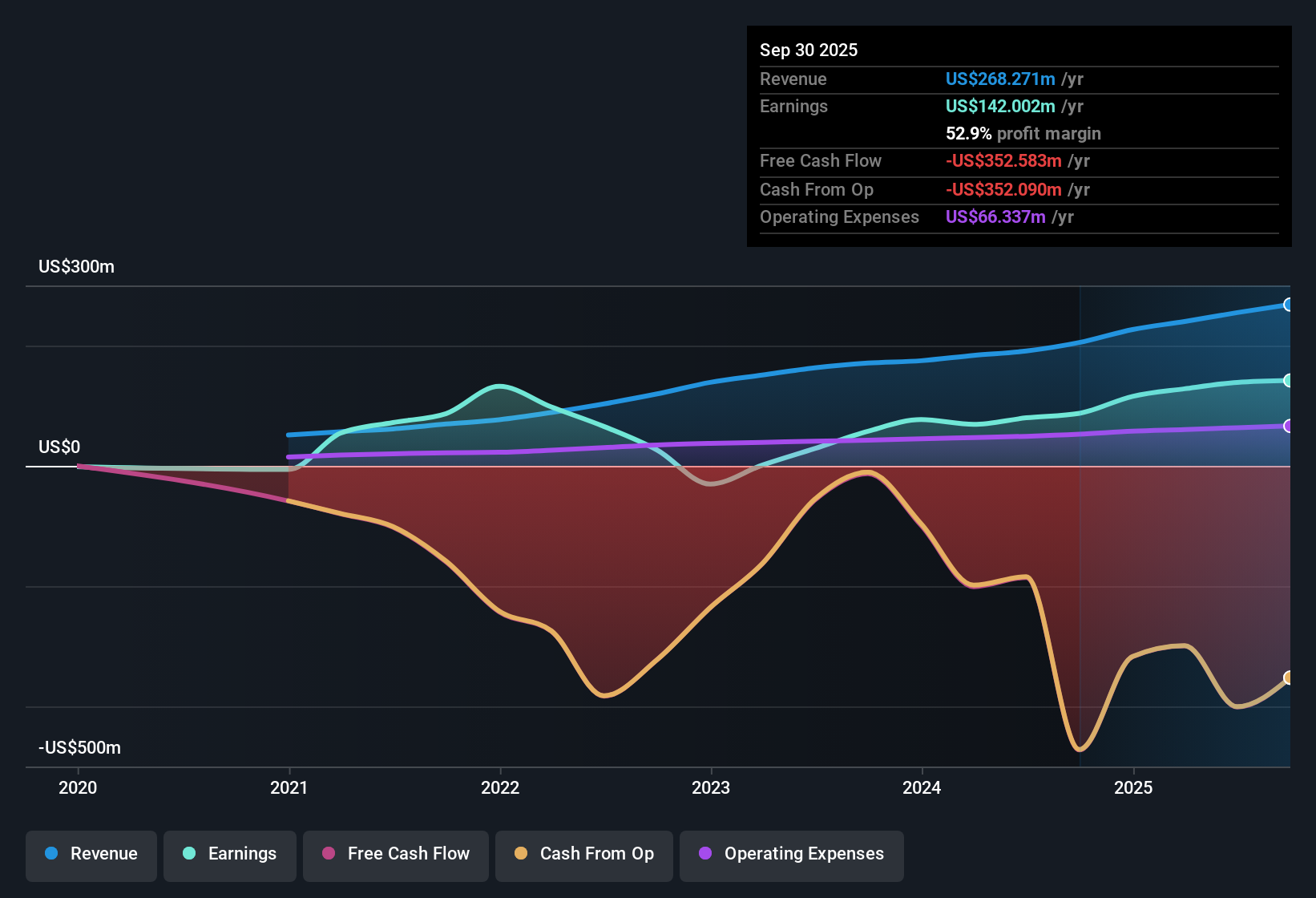Click the orange Cash From Op legend dot

(519, 855)
